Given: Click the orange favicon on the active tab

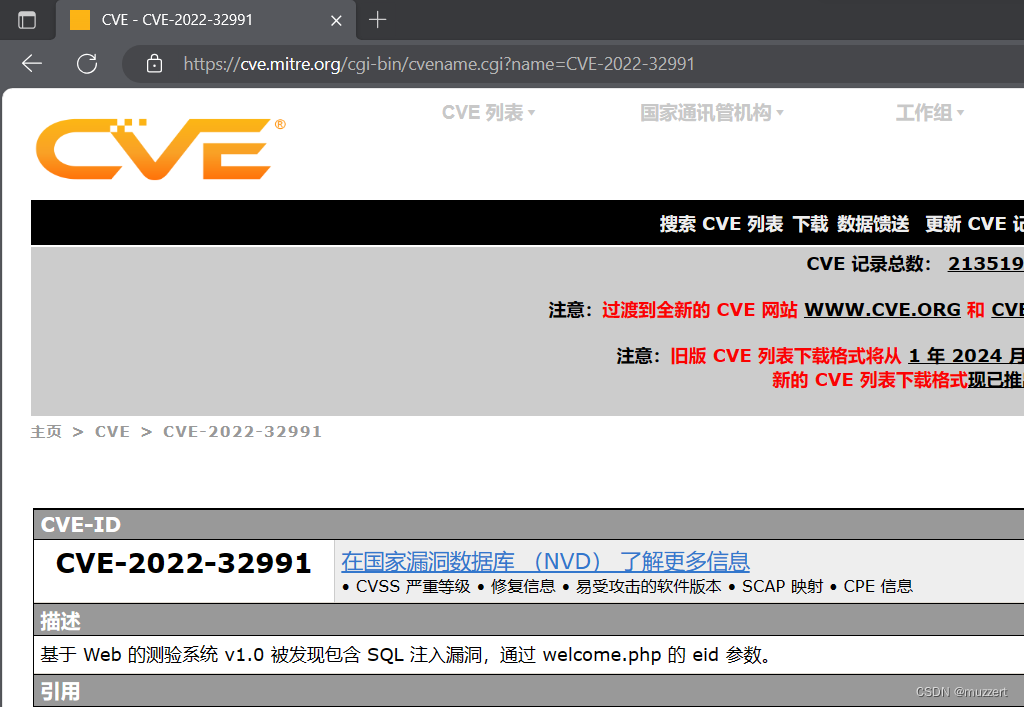Looking at the screenshot, I should tap(78, 20).
